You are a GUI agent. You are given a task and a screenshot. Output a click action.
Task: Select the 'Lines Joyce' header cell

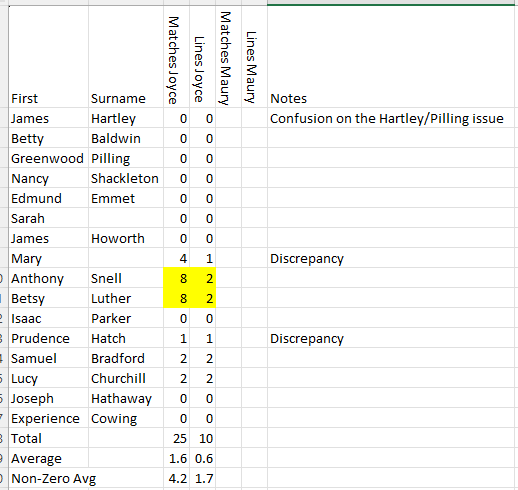coord(203,57)
